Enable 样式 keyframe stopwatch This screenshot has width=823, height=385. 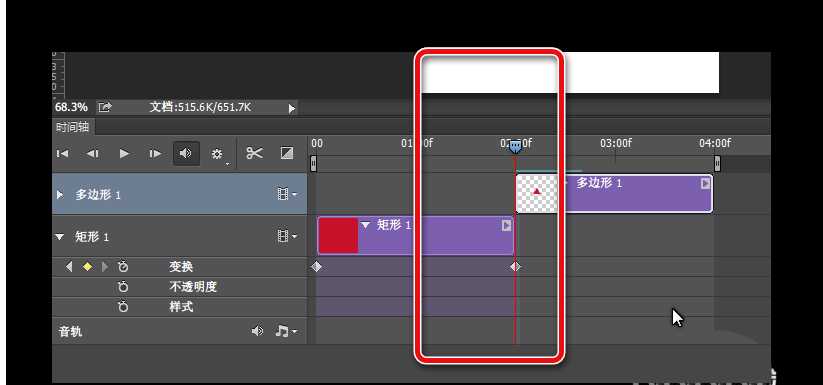click(123, 307)
